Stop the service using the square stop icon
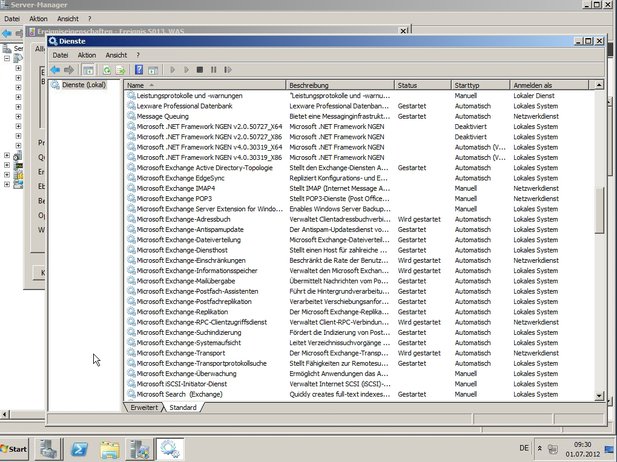Viewport: 617px width, 462px height. tap(200, 70)
